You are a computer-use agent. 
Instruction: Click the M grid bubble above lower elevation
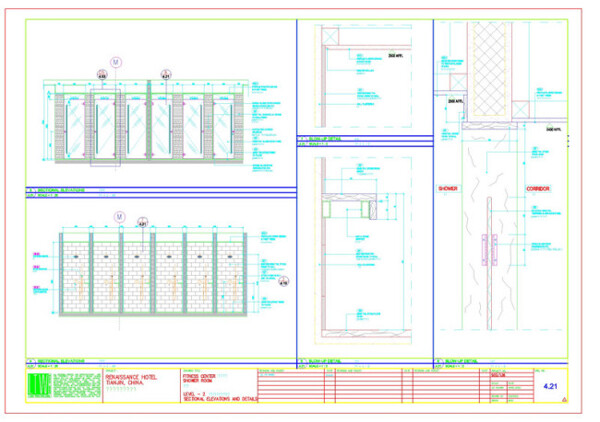(120, 217)
